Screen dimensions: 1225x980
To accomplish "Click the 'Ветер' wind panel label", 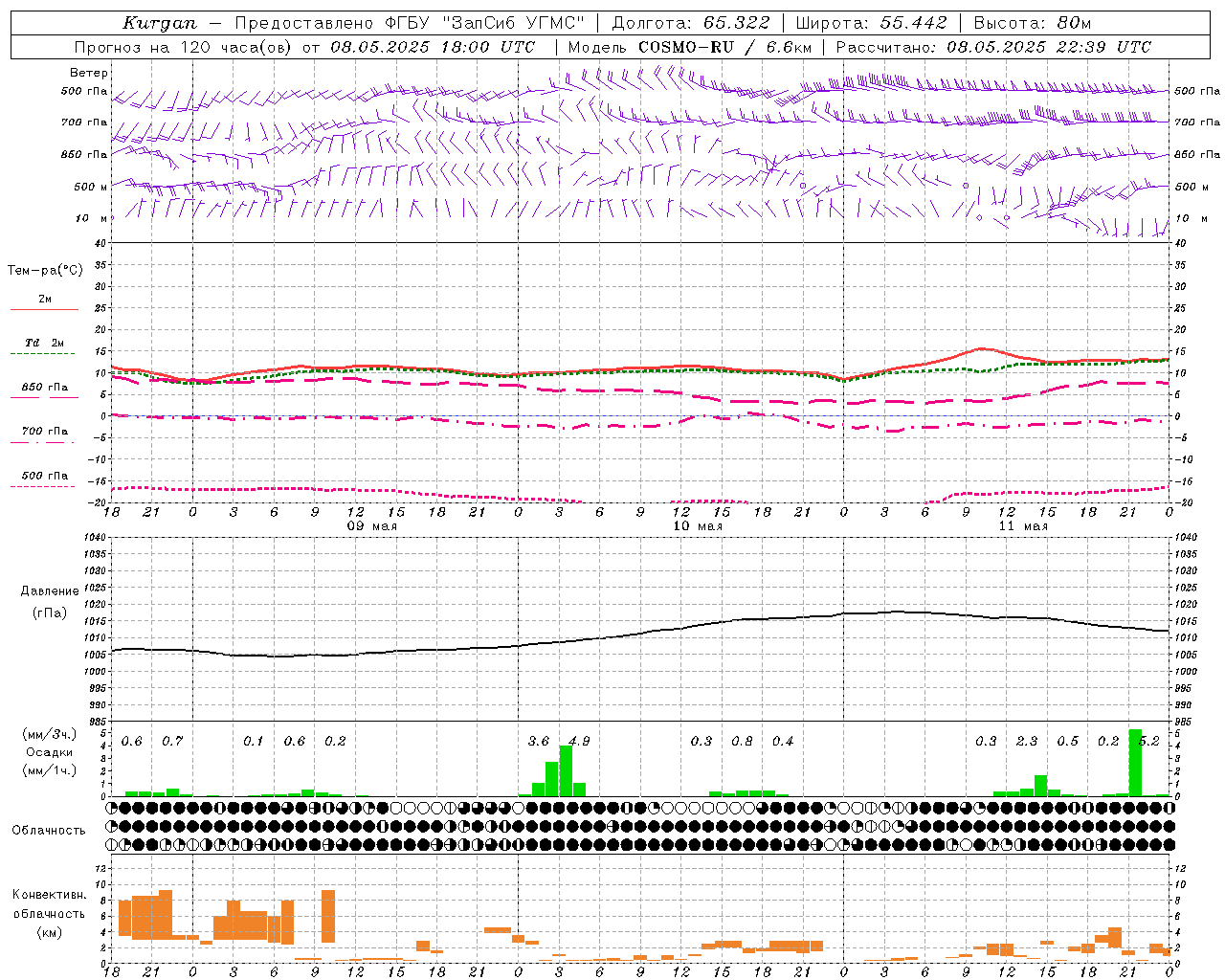I will pyautogui.click(x=89, y=73).
